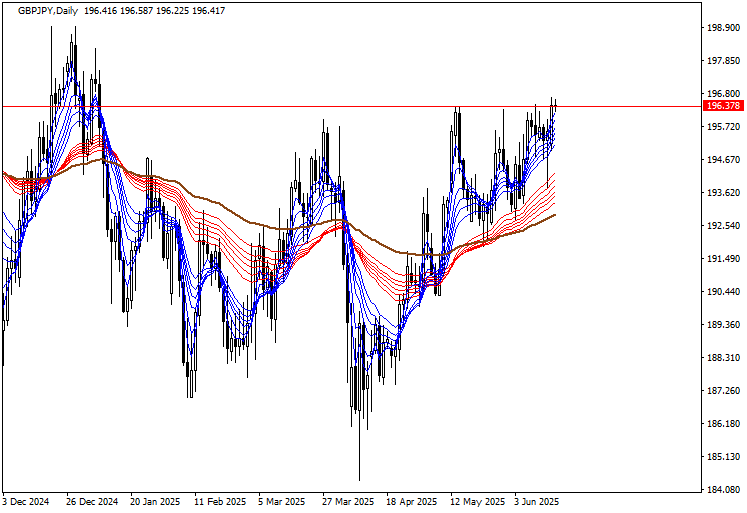Click the red 196.378 price label
Screen dimensions: 747x513
tap(723, 106)
